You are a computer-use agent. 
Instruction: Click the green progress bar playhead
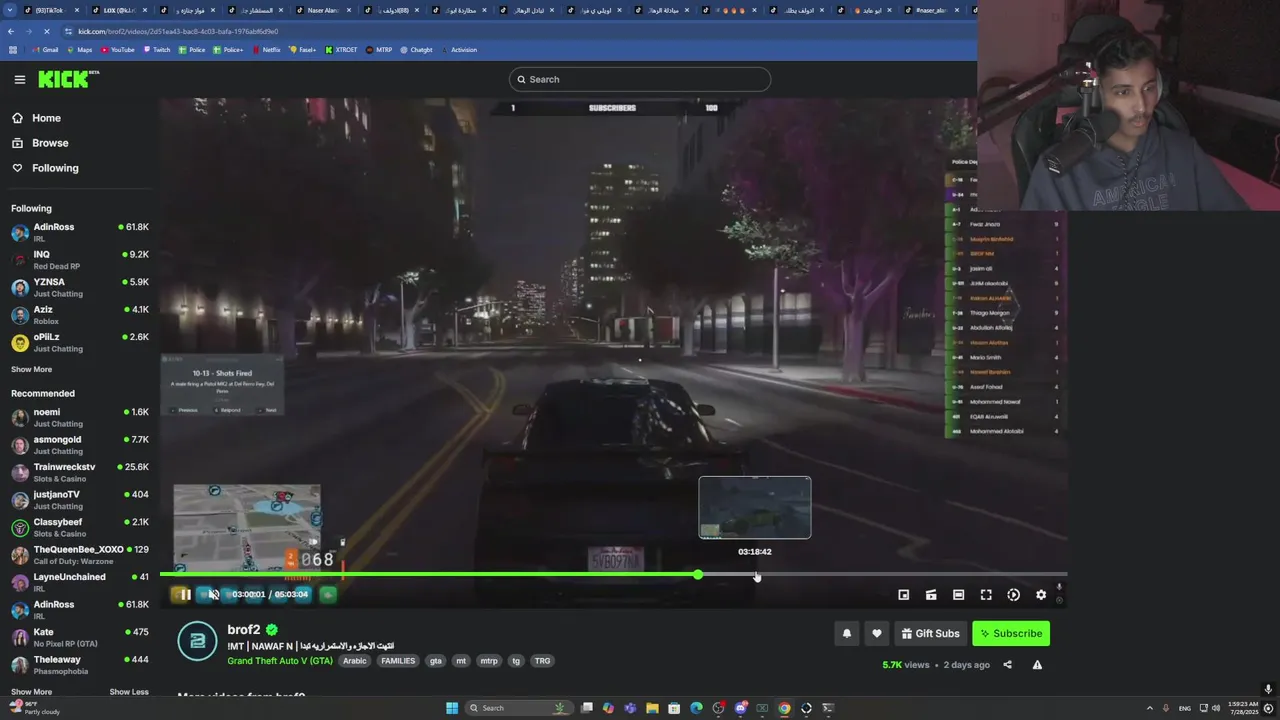[x=698, y=575]
